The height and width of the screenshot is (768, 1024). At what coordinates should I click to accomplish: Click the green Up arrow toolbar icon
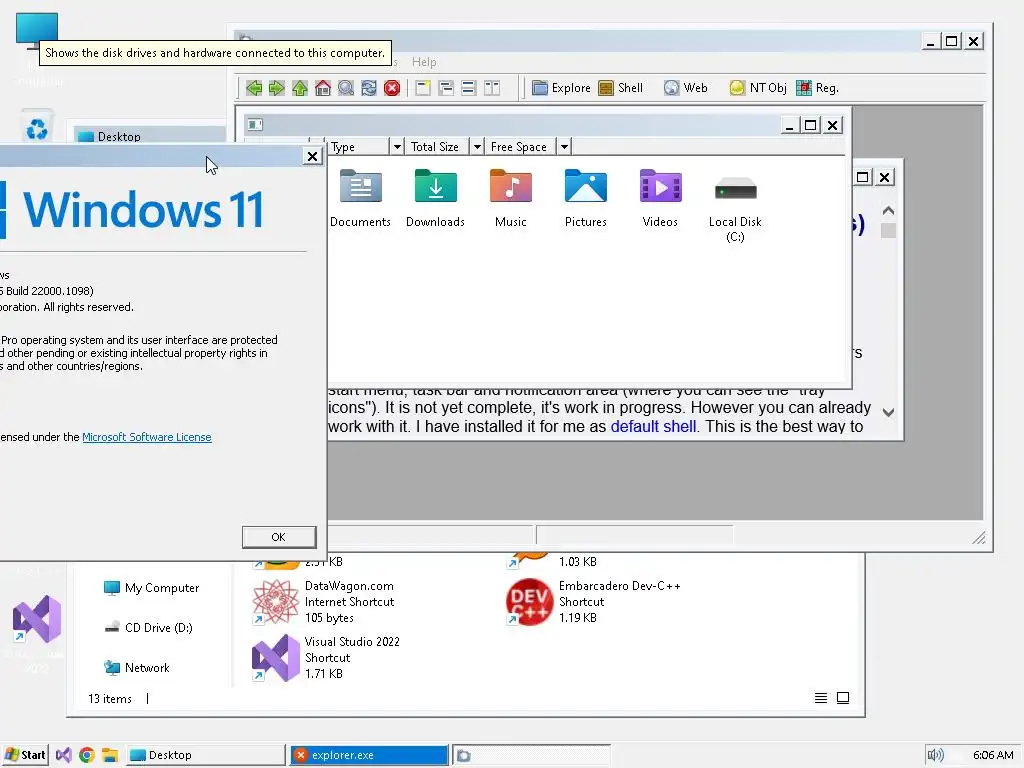[x=300, y=88]
